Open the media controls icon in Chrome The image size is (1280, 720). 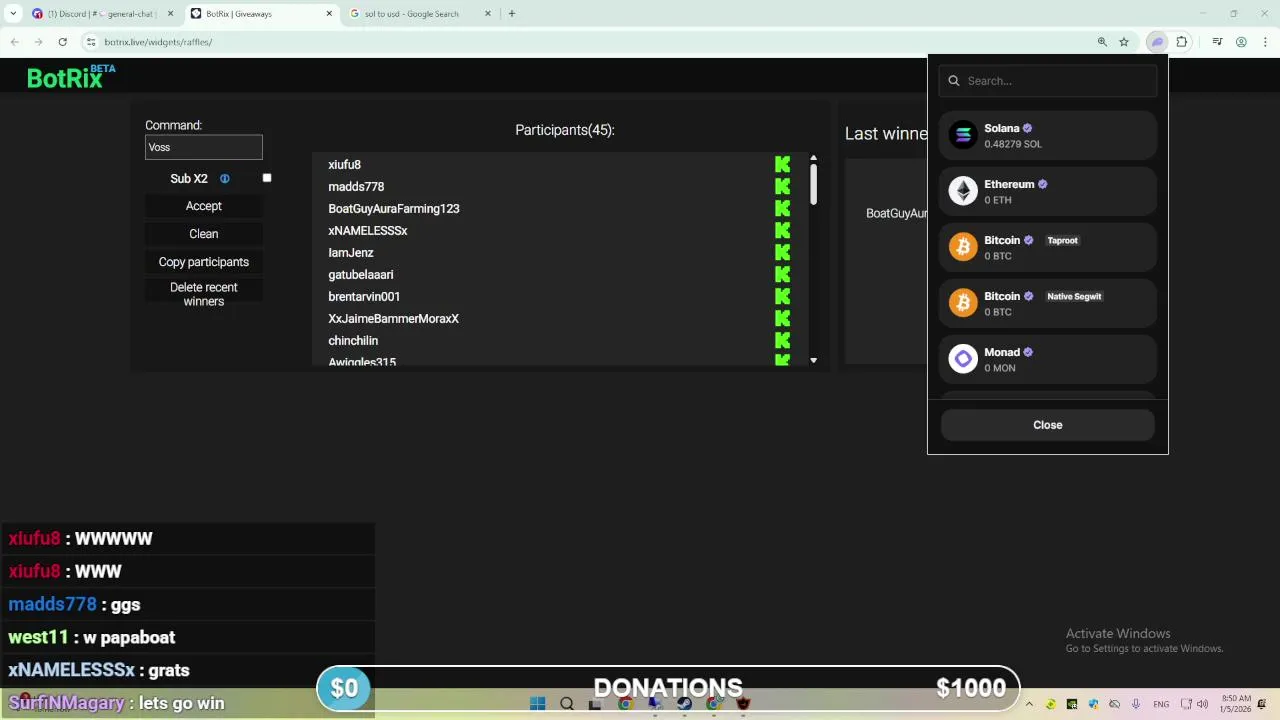tap(1217, 42)
